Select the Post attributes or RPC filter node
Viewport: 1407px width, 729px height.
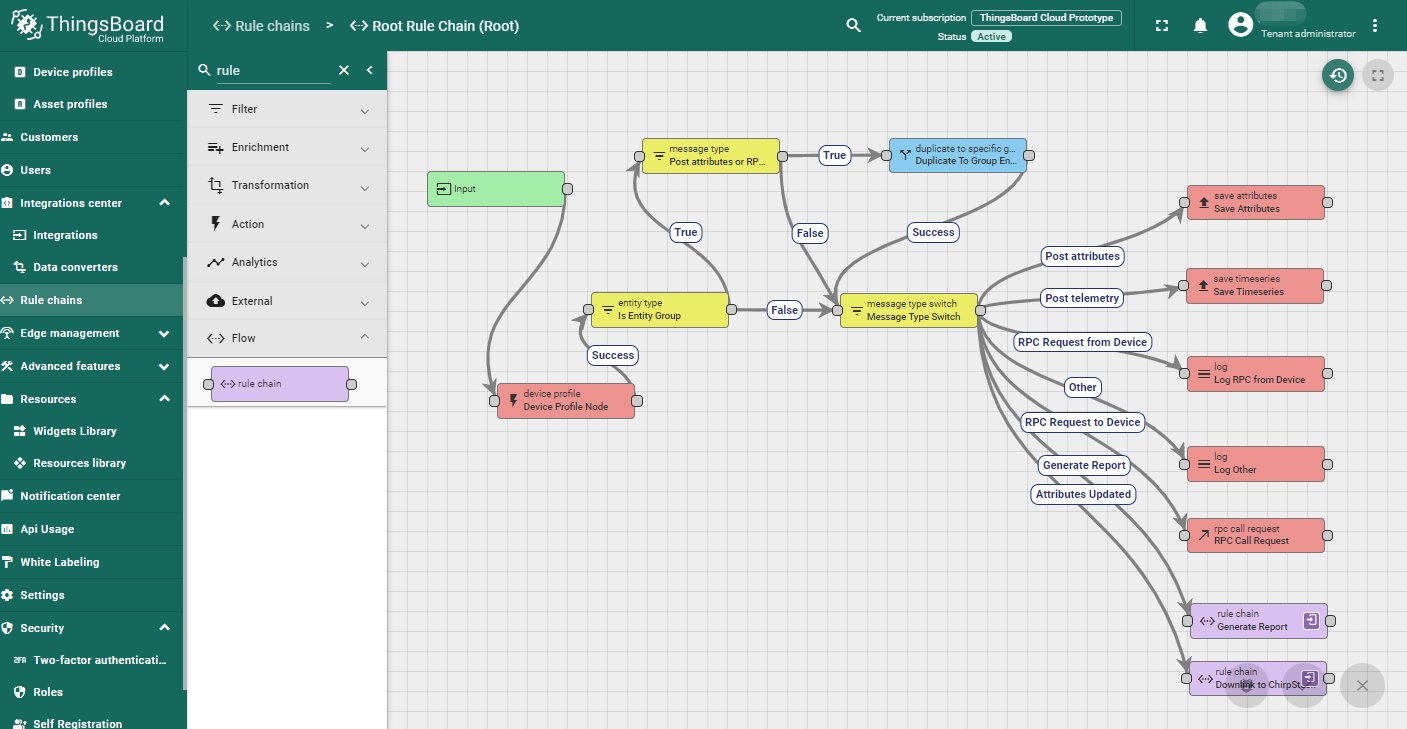click(x=711, y=155)
